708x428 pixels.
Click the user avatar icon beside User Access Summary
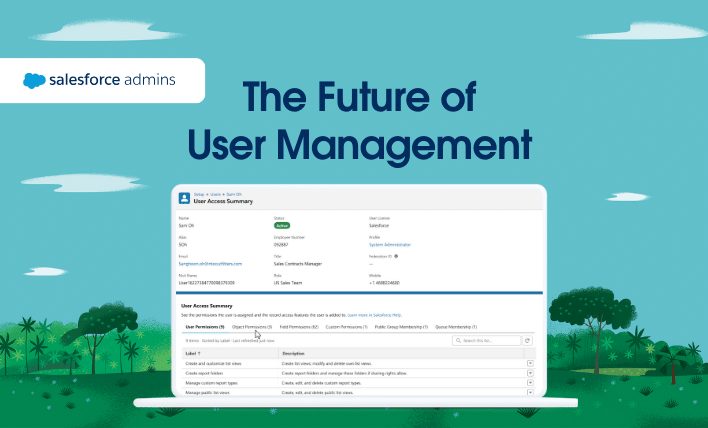tap(184, 198)
